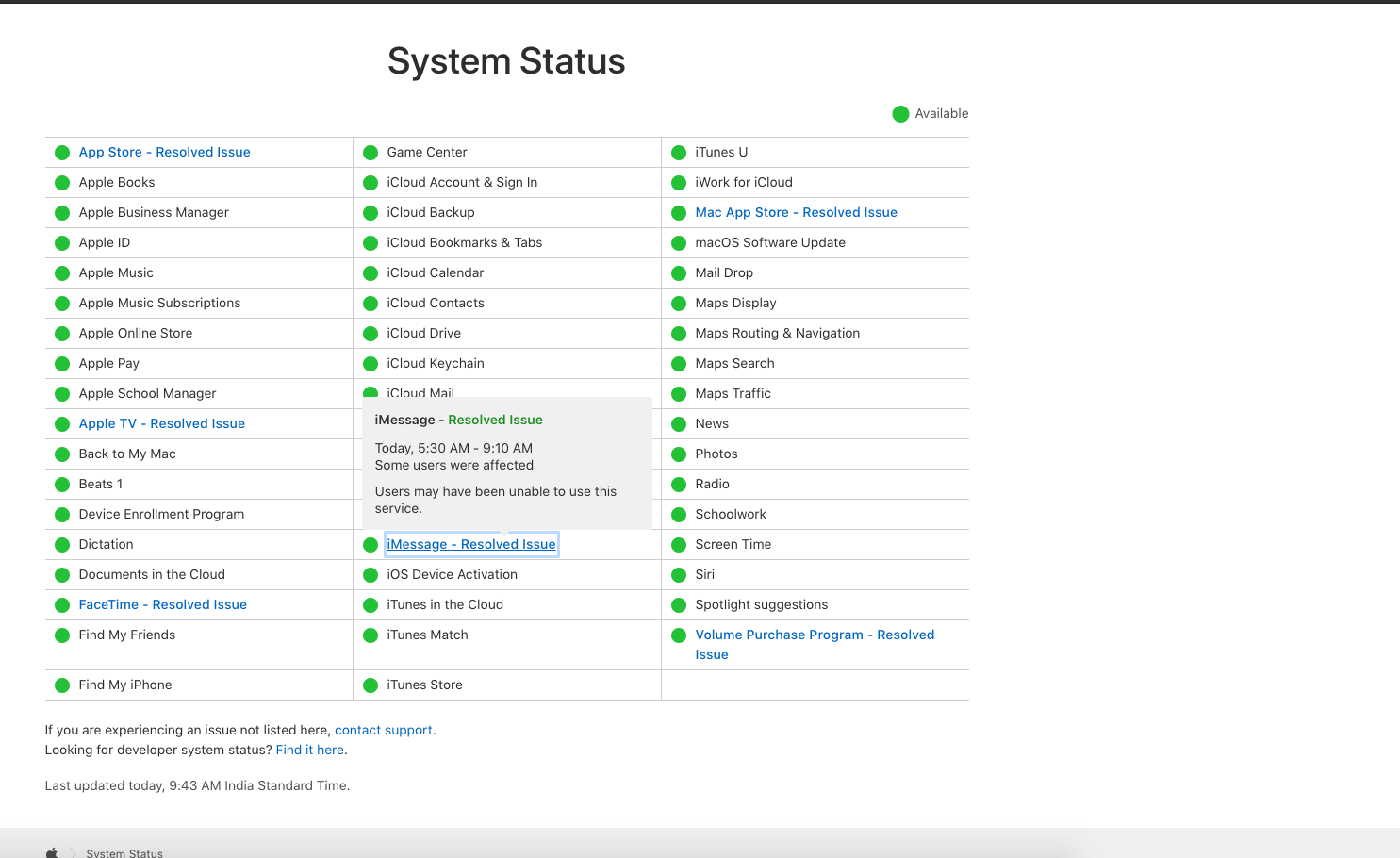The height and width of the screenshot is (858, 1400).
Task: Select the green dot beside Radio
Action: point(679,485)
